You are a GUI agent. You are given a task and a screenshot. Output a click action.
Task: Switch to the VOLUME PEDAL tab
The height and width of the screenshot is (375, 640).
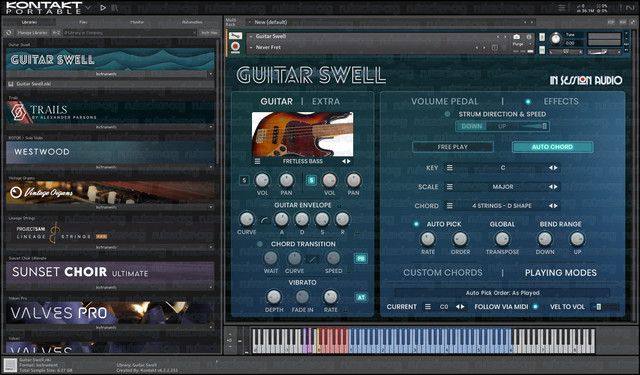pyautogui.click(x=444, y=102)
